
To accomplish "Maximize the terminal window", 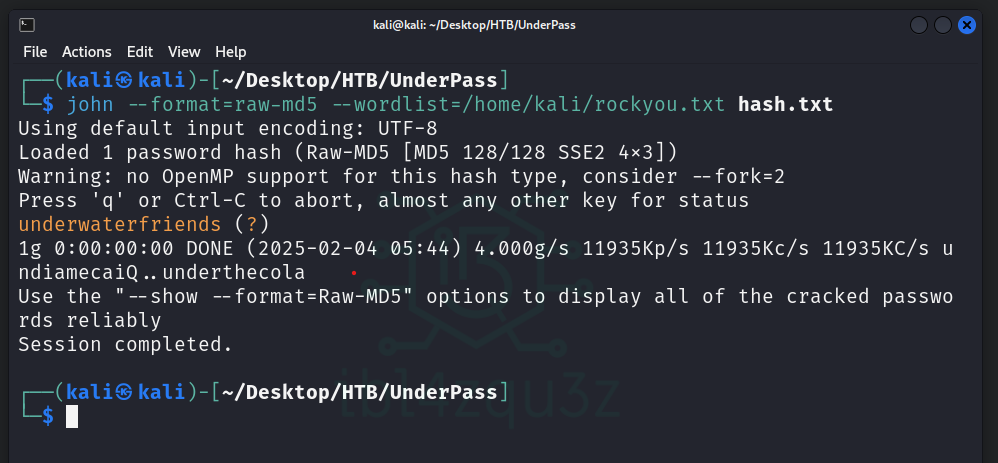I will point(942,25).
